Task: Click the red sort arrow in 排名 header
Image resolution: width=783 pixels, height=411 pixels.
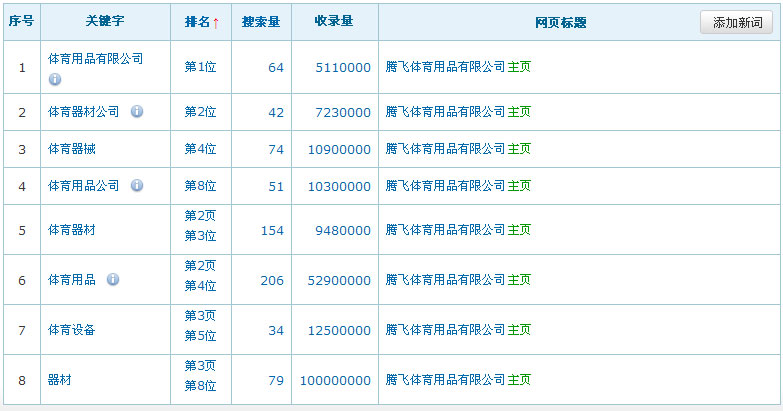Action: click(x=215, y=22)
